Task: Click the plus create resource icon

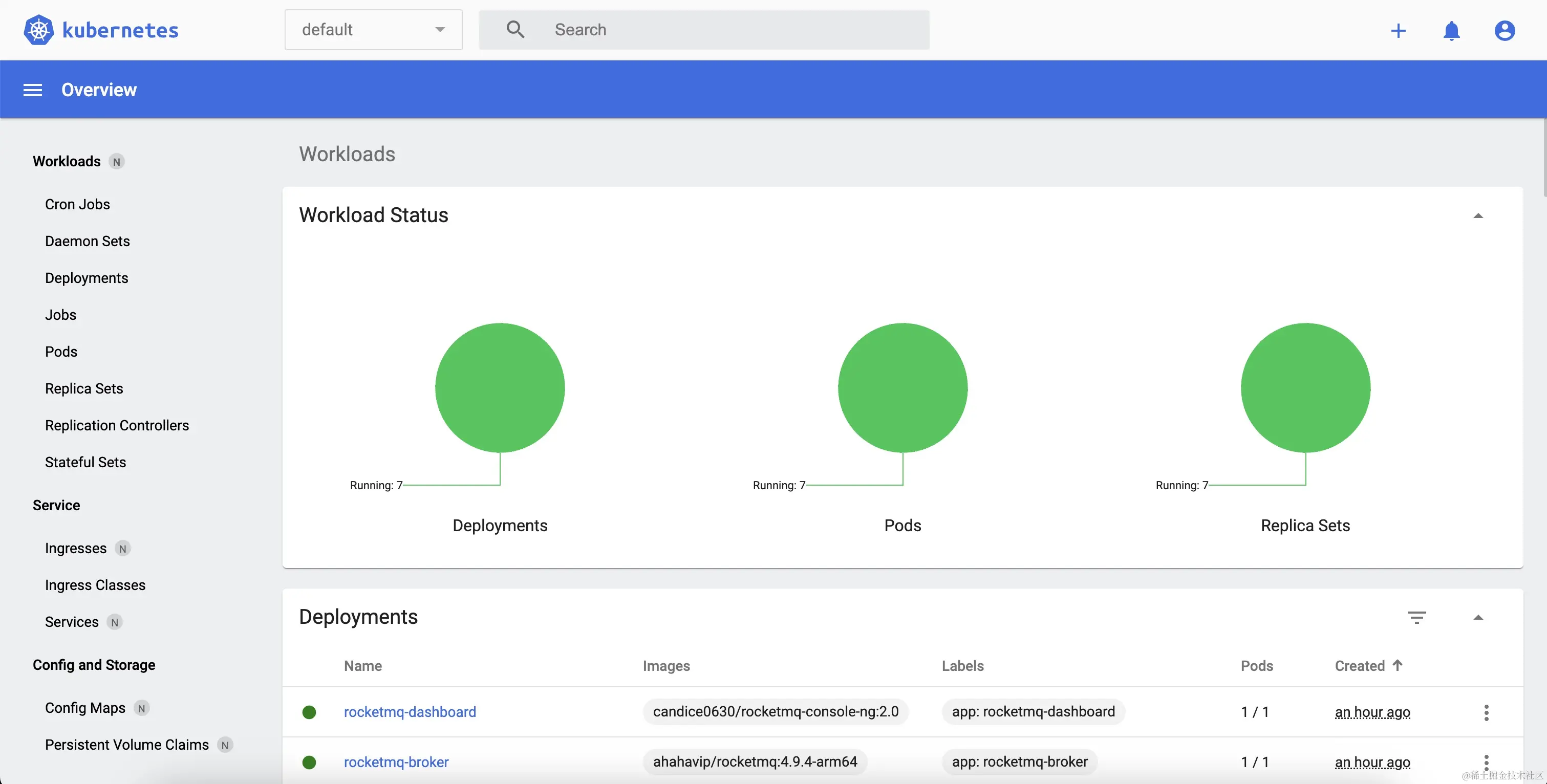Action: [x=1398, y=31]
